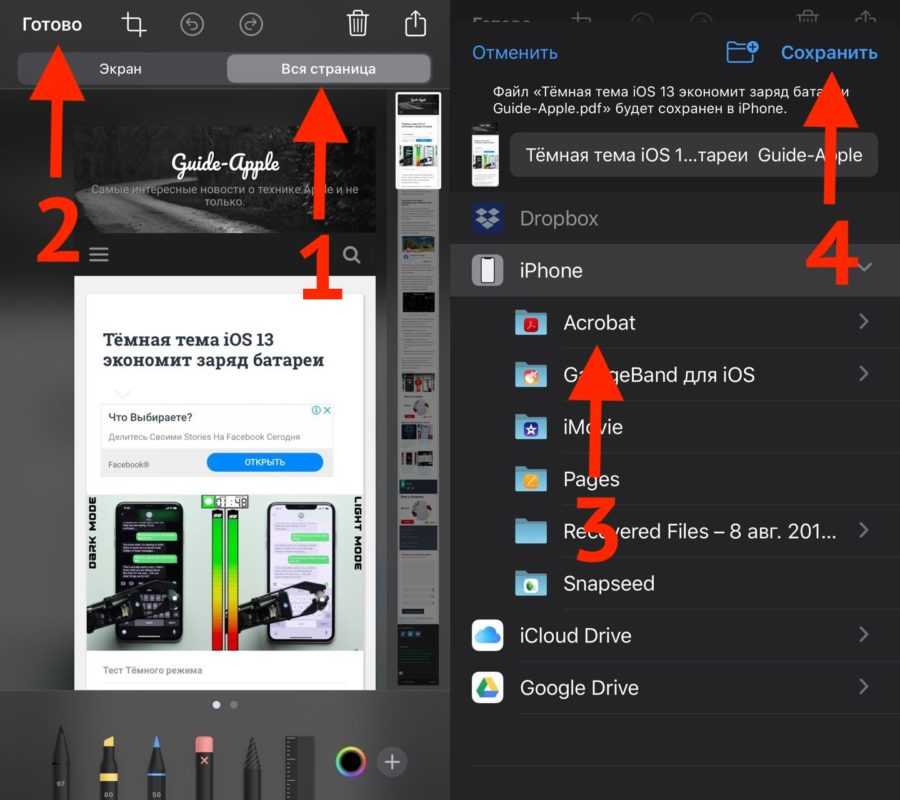Image resolution: width=900 pixels, height=800 pixels.
Task: Tap the Готово button
Action: click(52, 25)
